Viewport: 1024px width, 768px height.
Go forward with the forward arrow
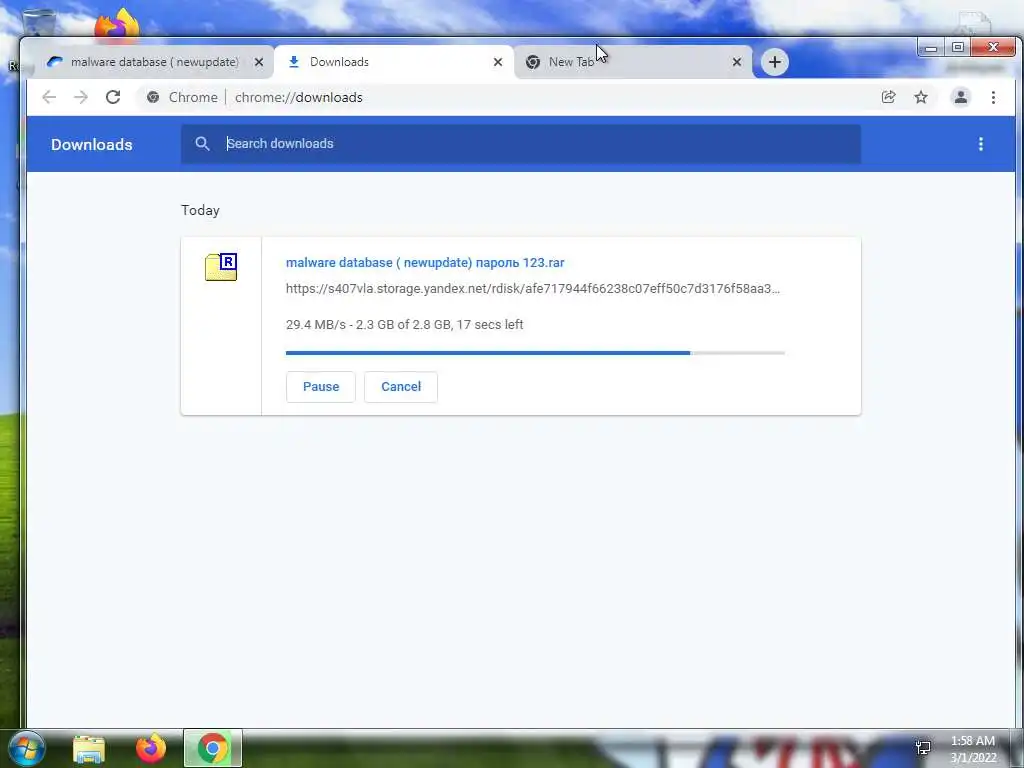point(80,97)
